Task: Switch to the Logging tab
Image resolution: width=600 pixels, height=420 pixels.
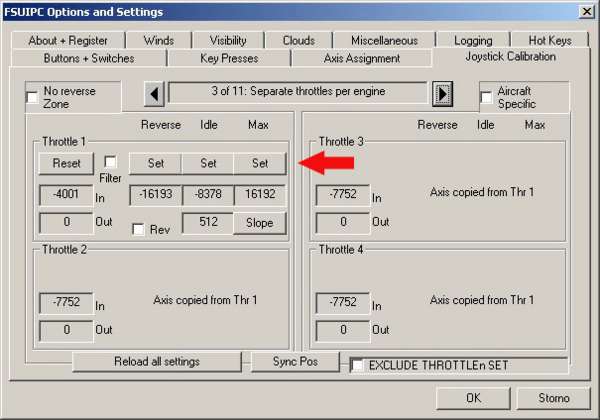Action: 473,41
